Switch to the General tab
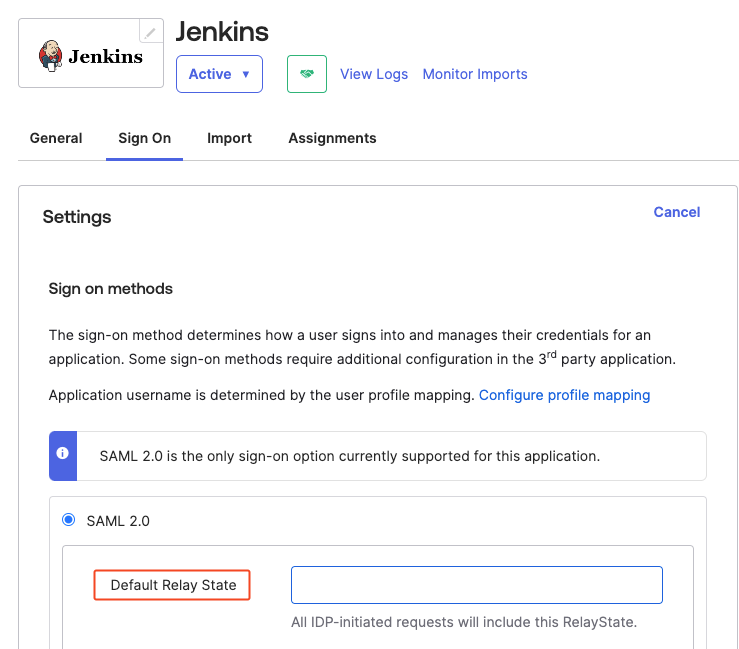 coord(56,138)
